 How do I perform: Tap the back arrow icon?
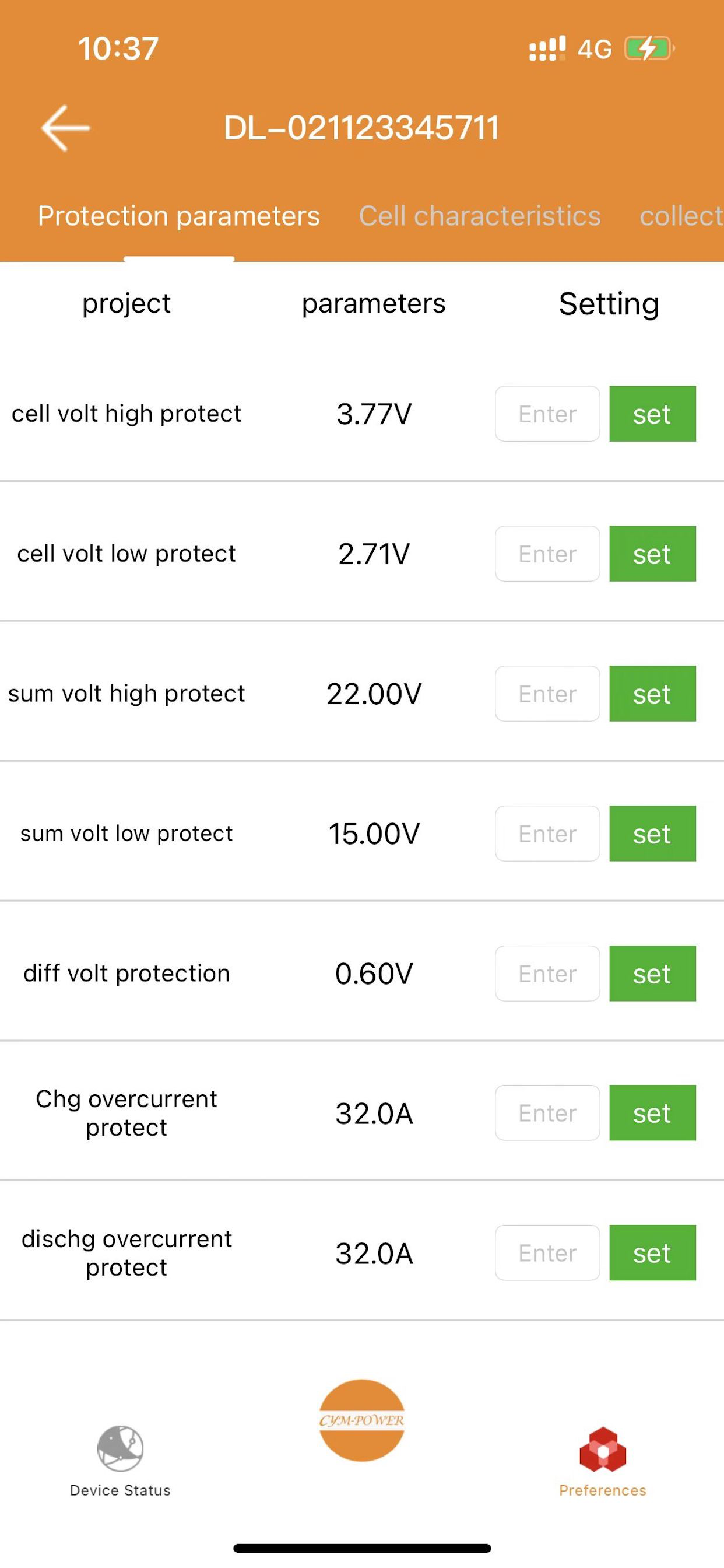click(65, 128)
